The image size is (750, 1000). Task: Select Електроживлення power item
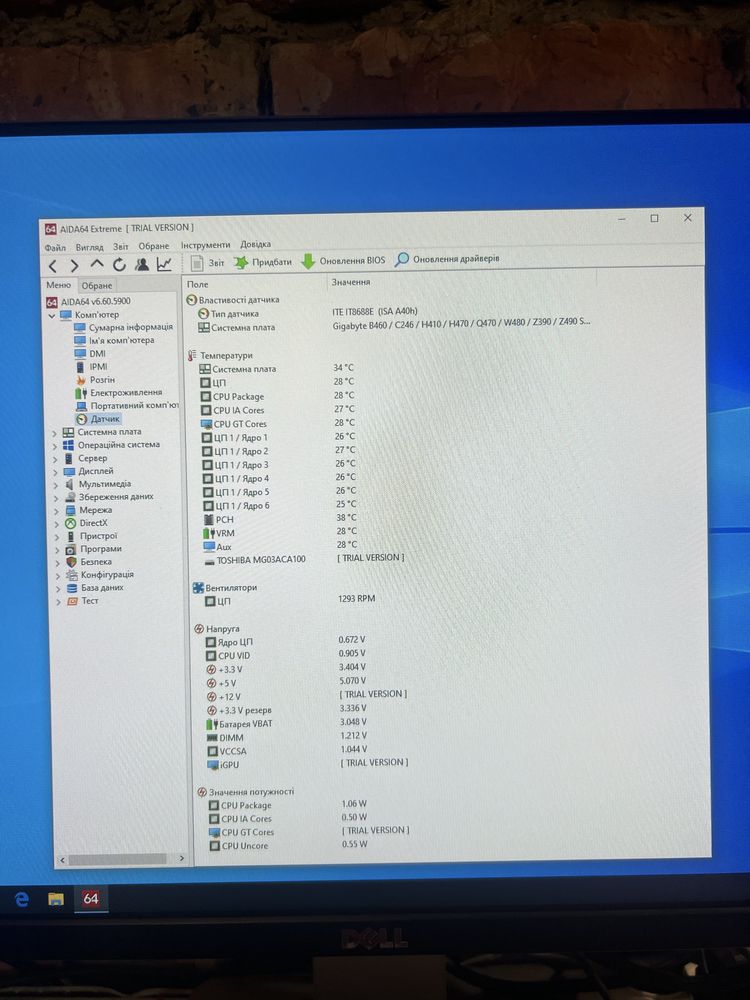[x=119, y=393]
